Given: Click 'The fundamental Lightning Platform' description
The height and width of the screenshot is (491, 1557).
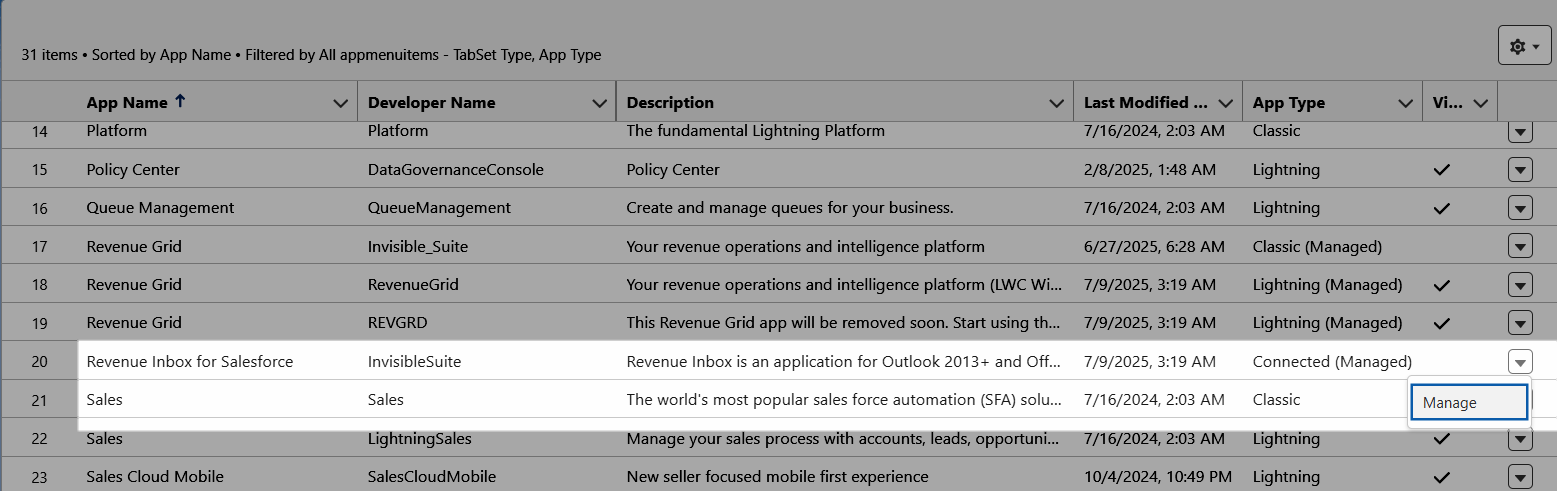Looking at the screenshot, I should (756, 131).
